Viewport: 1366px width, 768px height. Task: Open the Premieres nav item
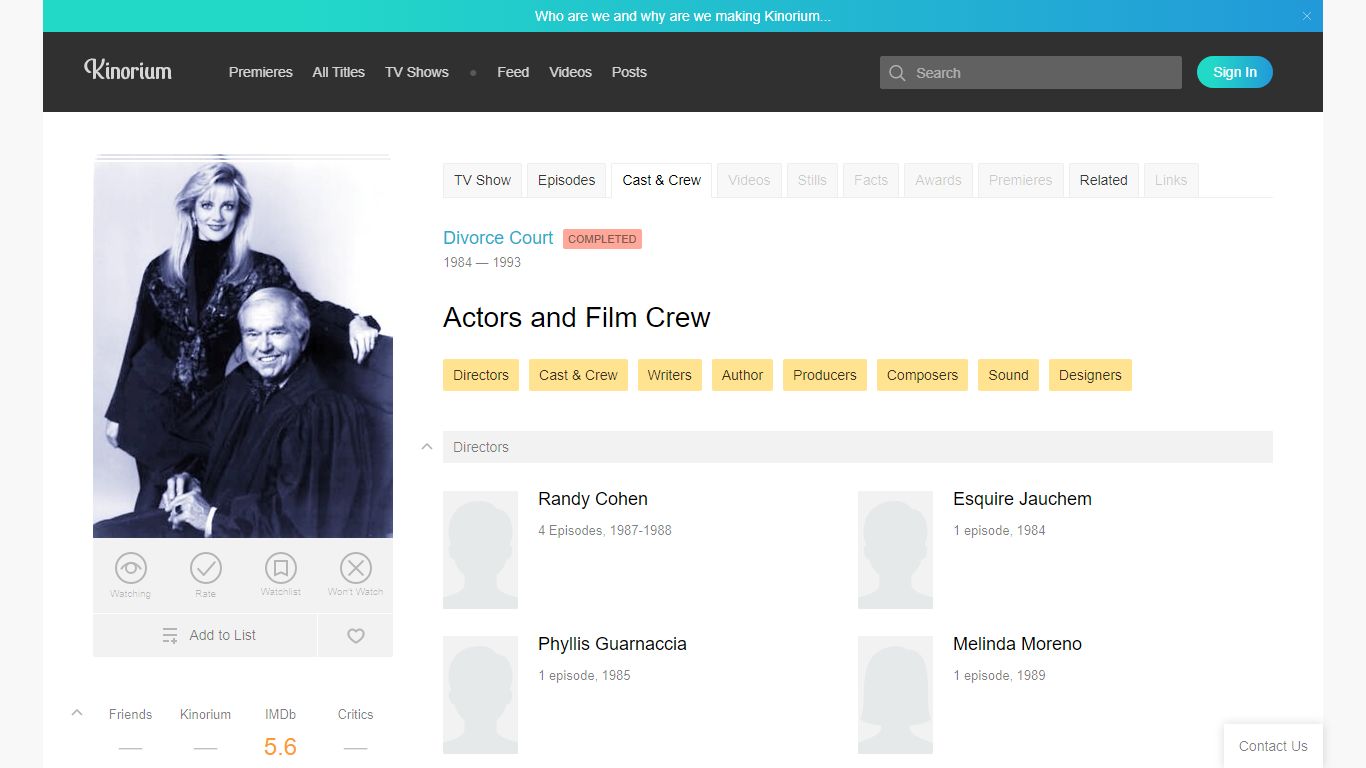click(261, 72)
